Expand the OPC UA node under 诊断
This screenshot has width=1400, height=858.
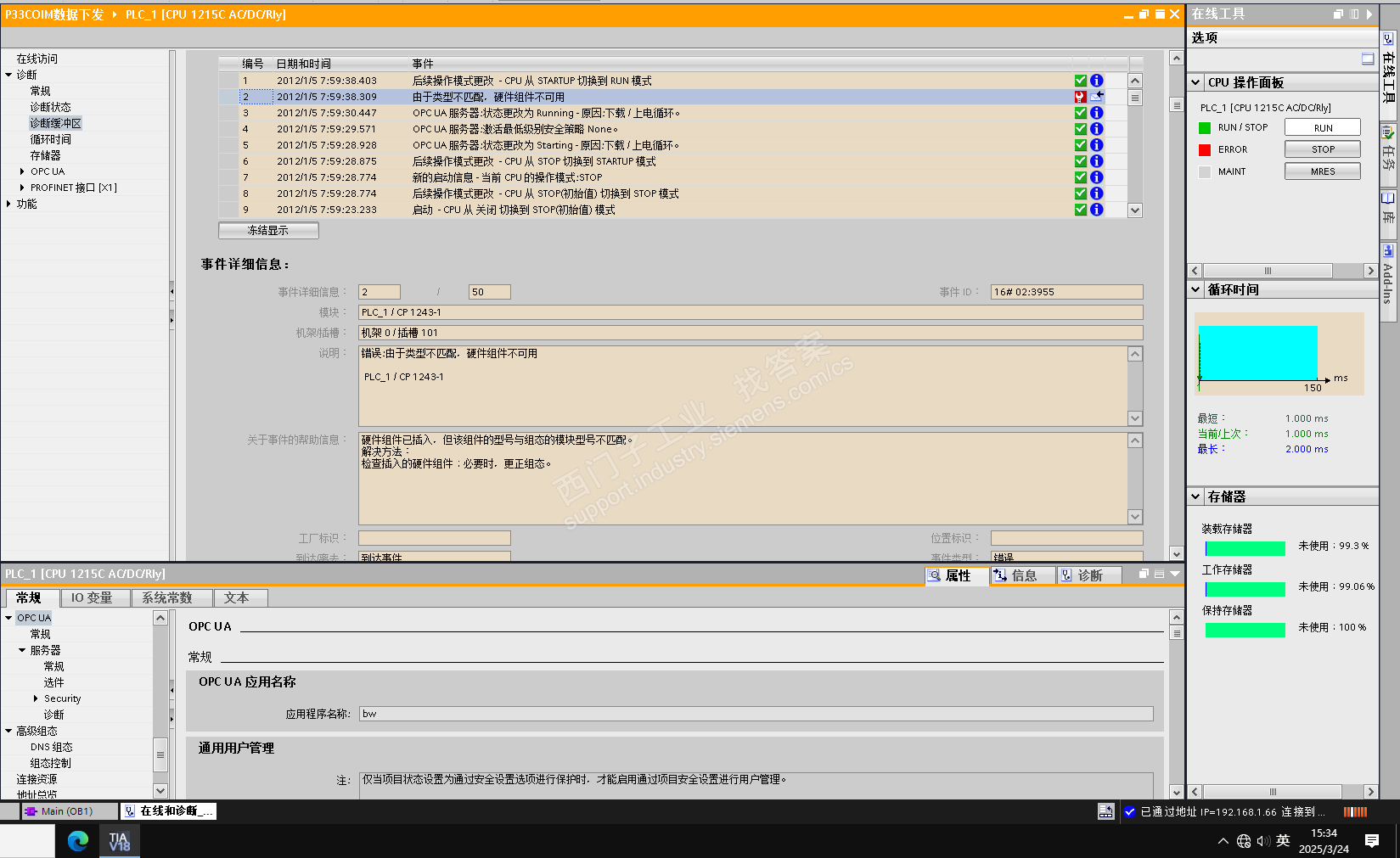click(22, 171)
